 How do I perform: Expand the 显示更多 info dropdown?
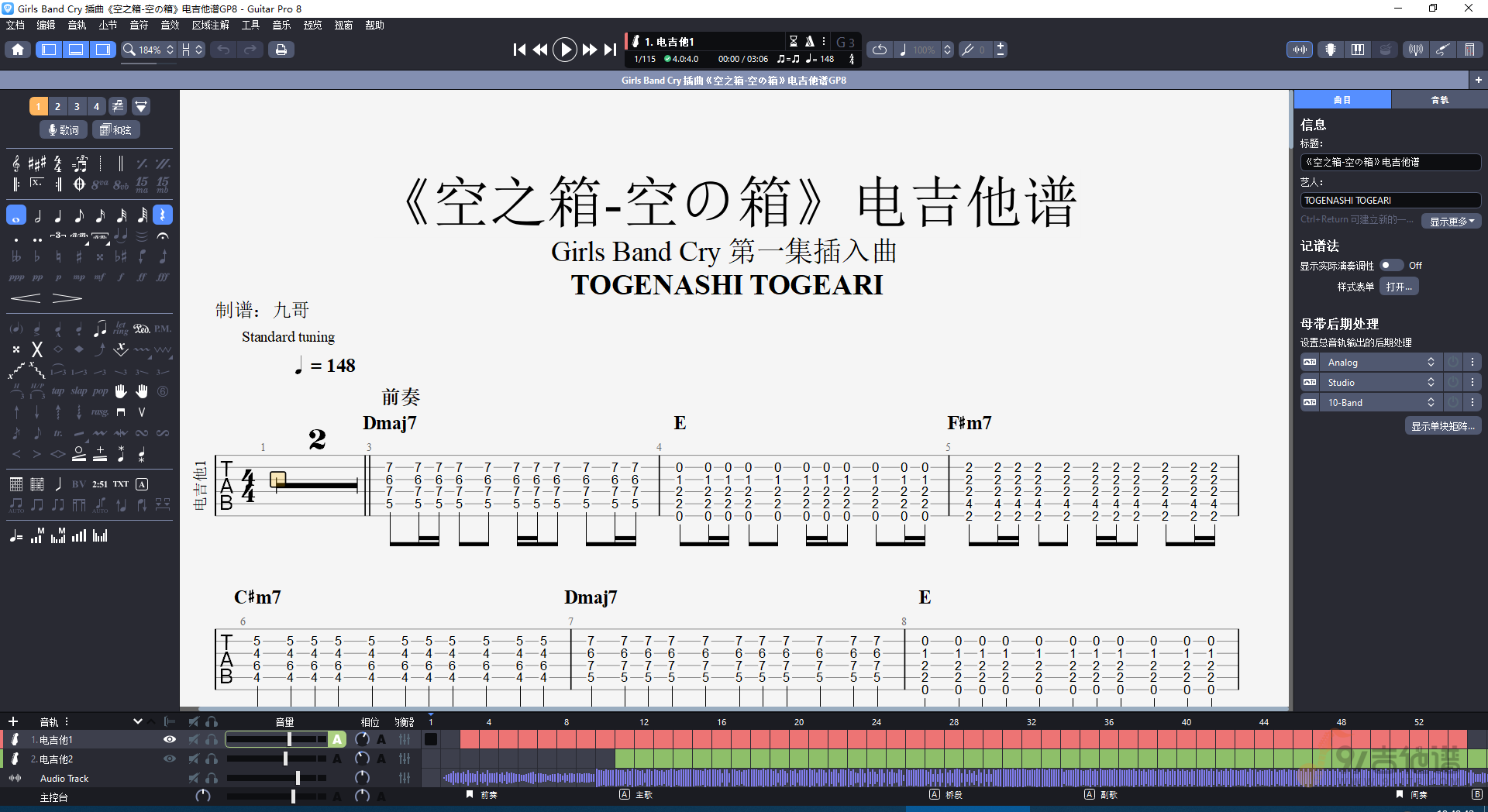pyautogui.click(x=1452, y=222)
